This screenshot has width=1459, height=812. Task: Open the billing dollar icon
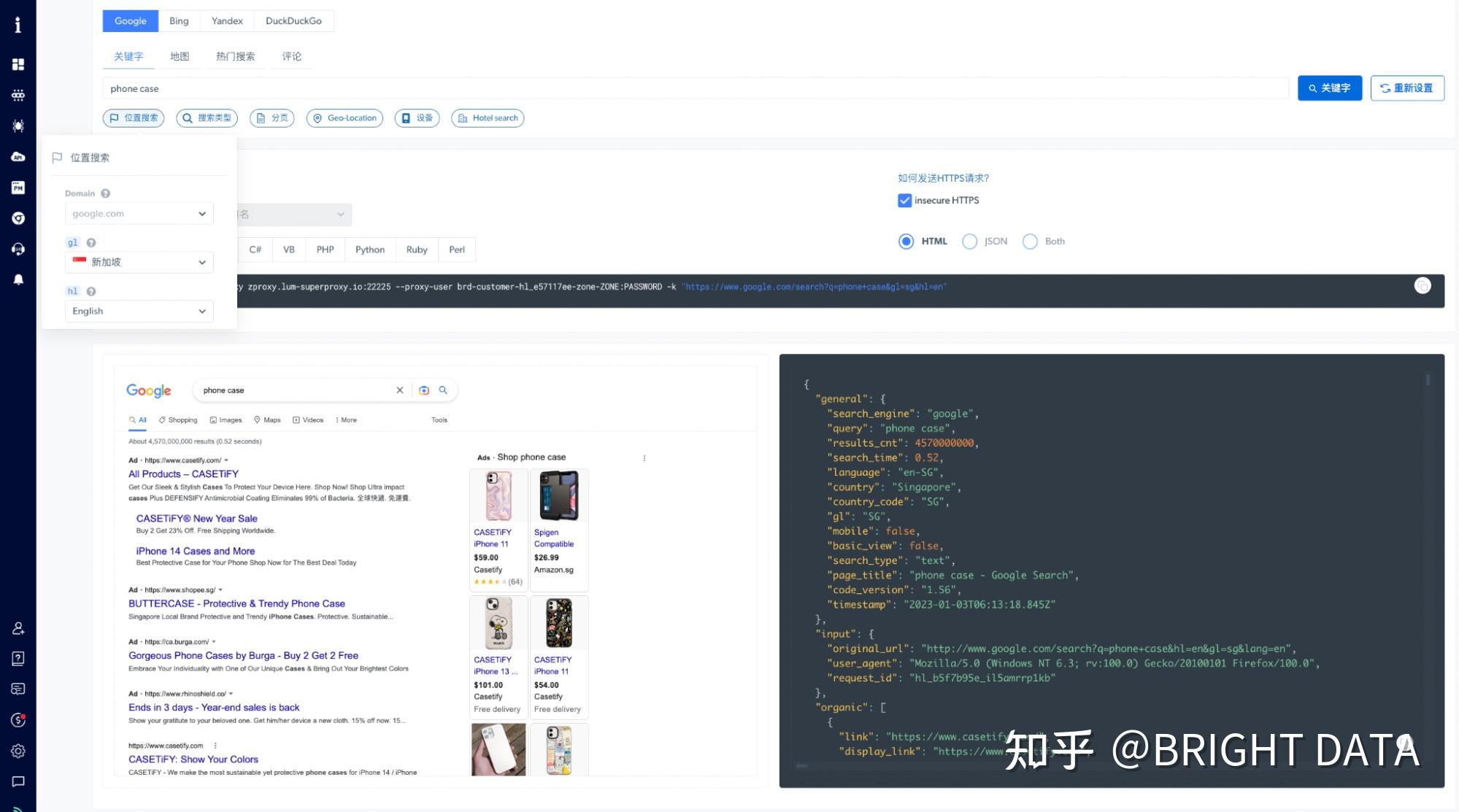click(18, 720)
